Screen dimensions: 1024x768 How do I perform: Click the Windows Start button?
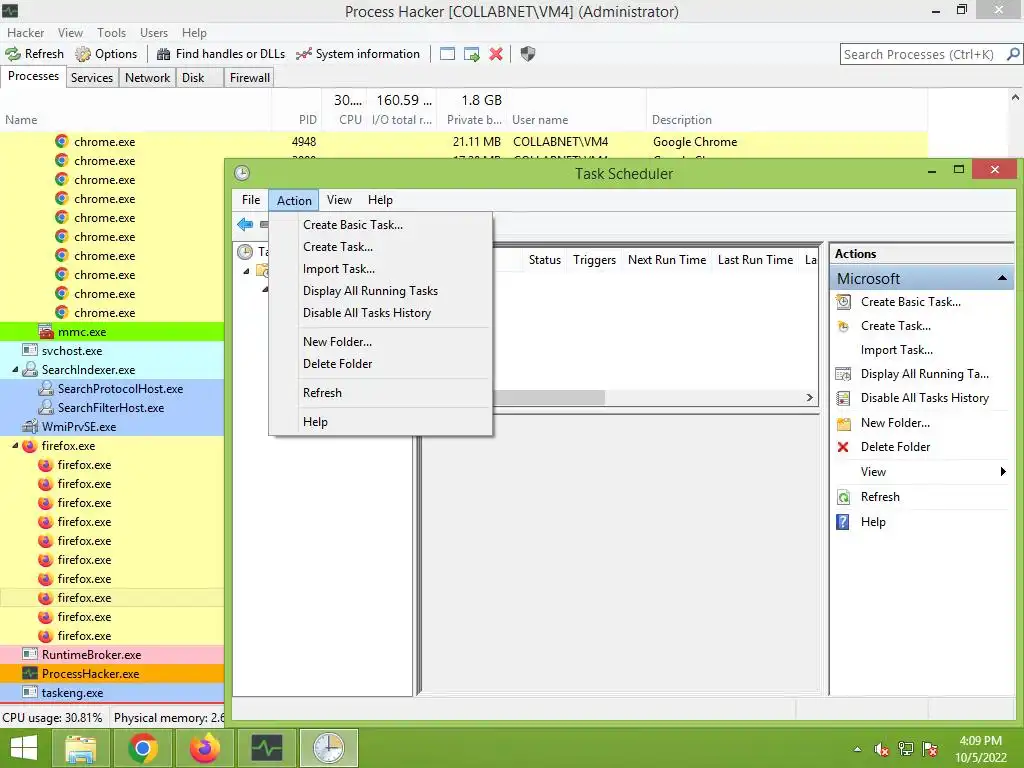click(24, 748)
